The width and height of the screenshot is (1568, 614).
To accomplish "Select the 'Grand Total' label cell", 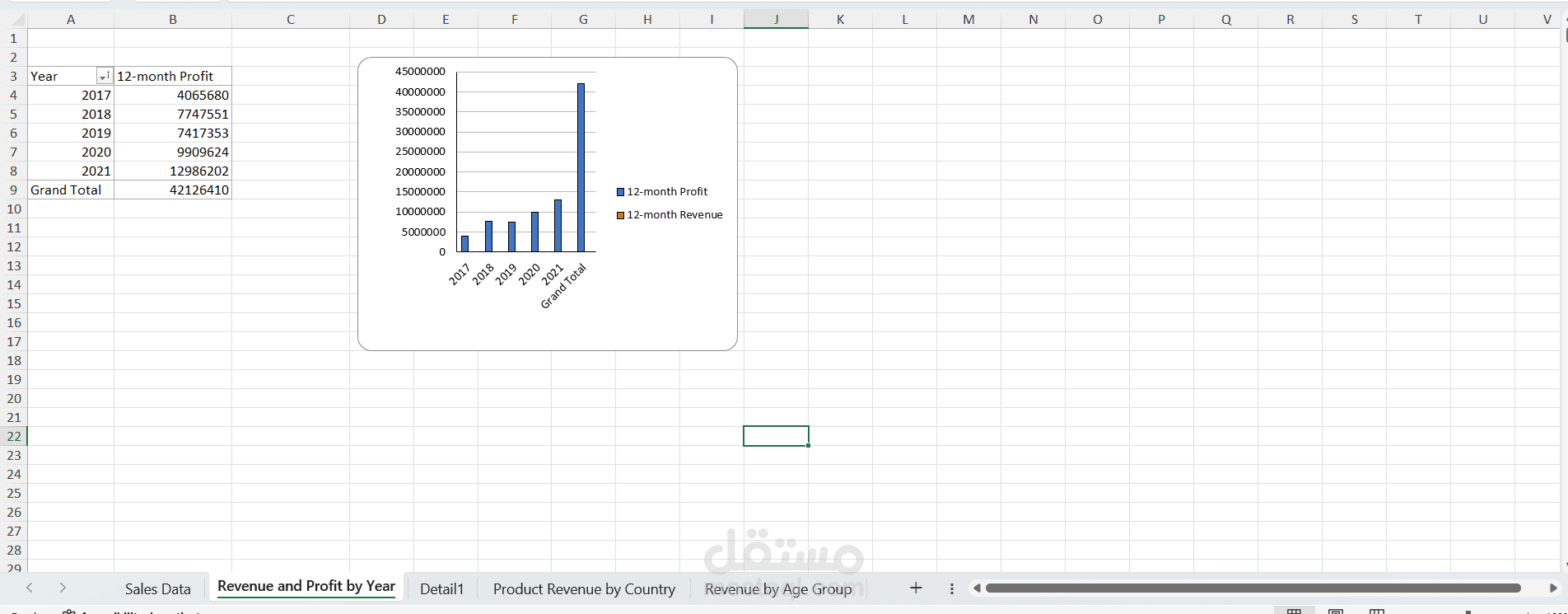I will (x=71, y=190).
